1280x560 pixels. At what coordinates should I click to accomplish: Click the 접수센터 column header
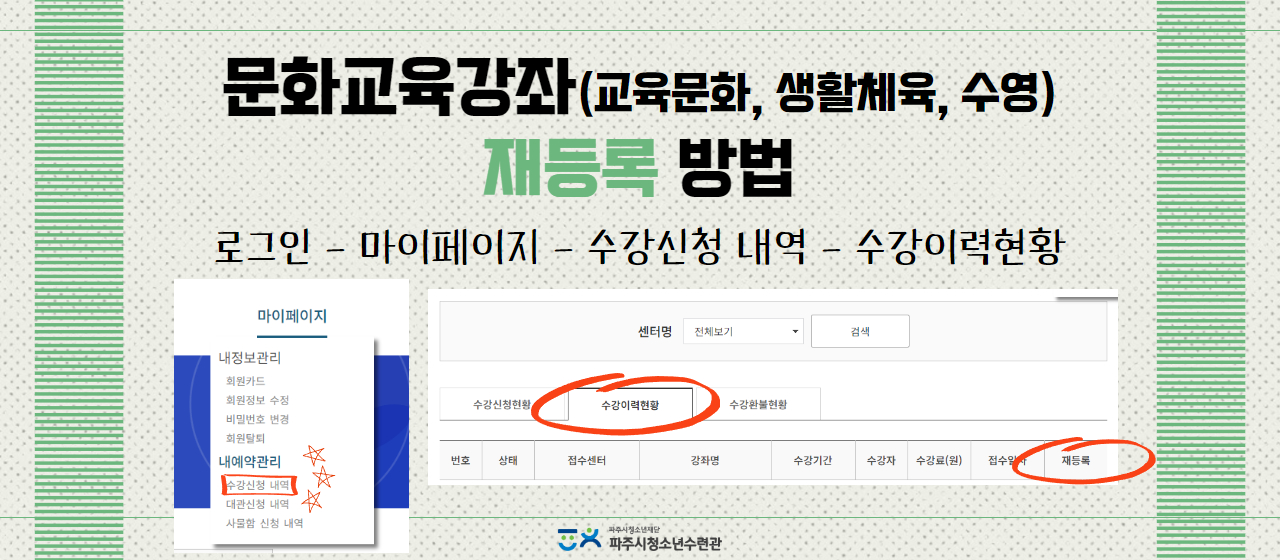click(x=587, y=462)
